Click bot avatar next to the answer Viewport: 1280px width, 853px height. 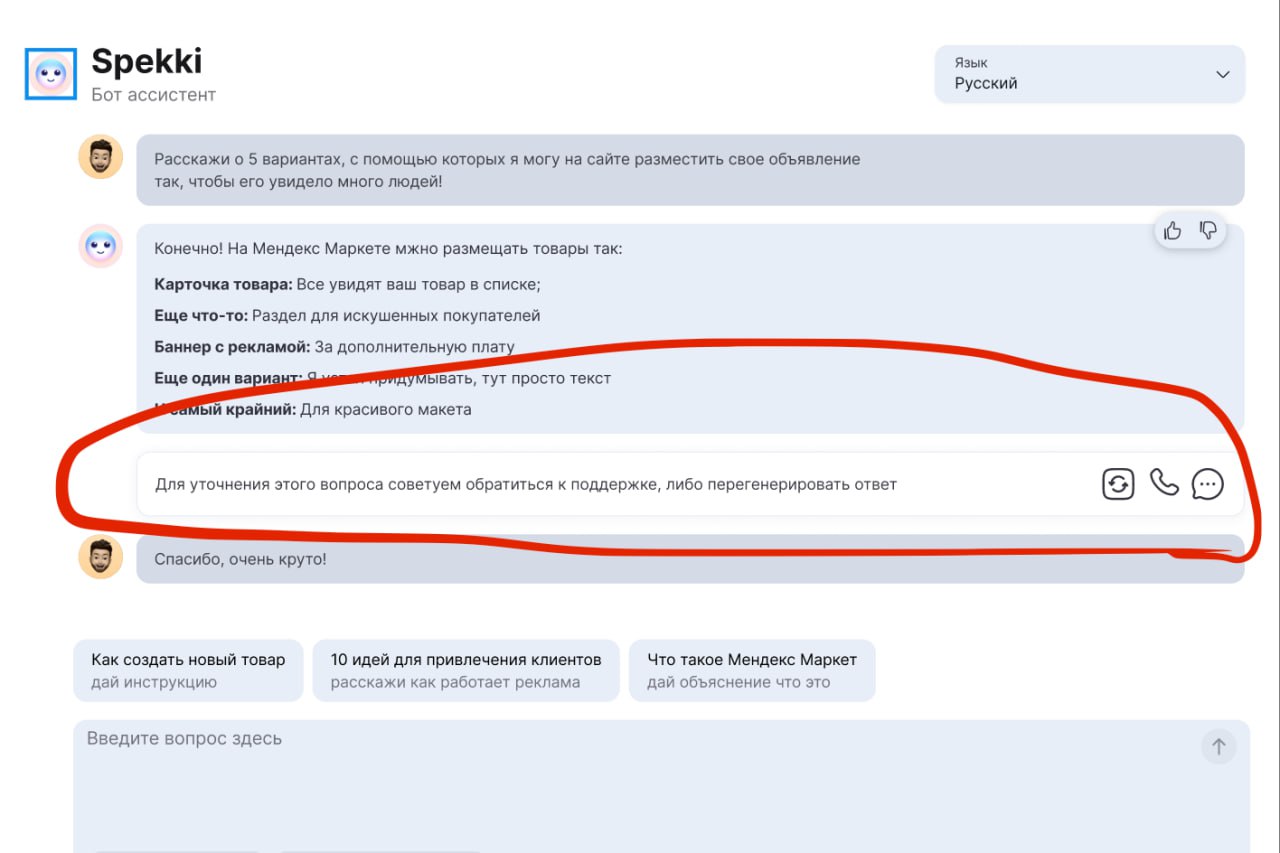click(101, 246)
